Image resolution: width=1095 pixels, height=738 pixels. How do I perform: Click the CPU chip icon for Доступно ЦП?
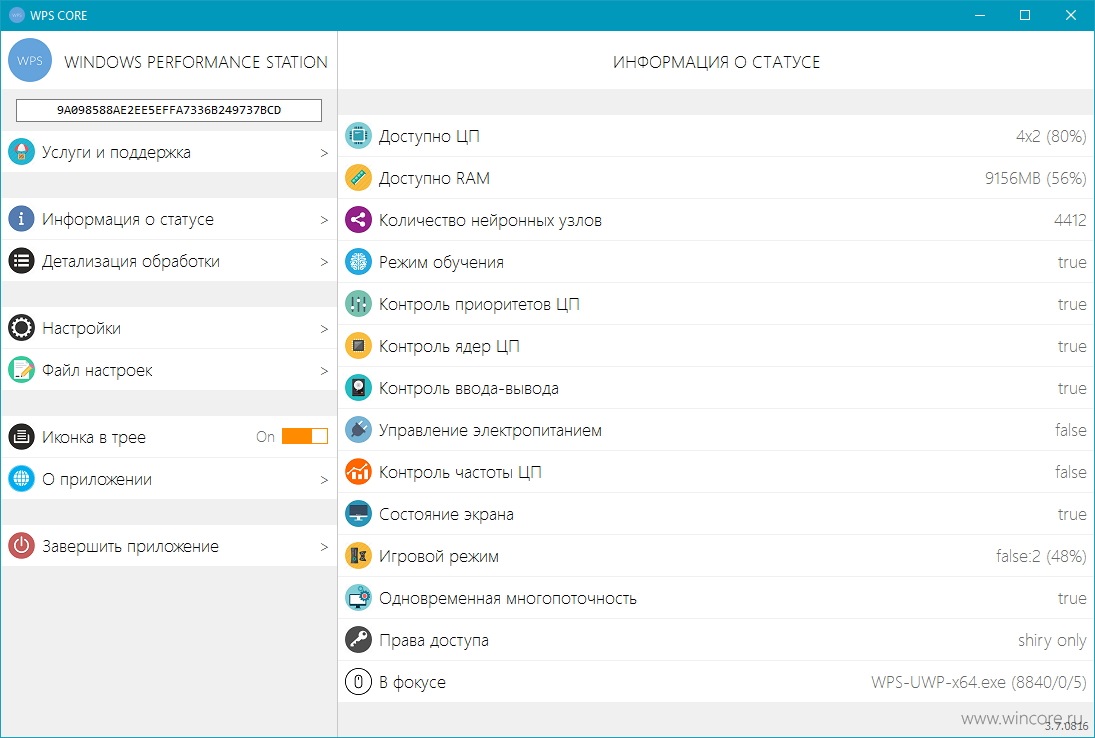(358, 135)
